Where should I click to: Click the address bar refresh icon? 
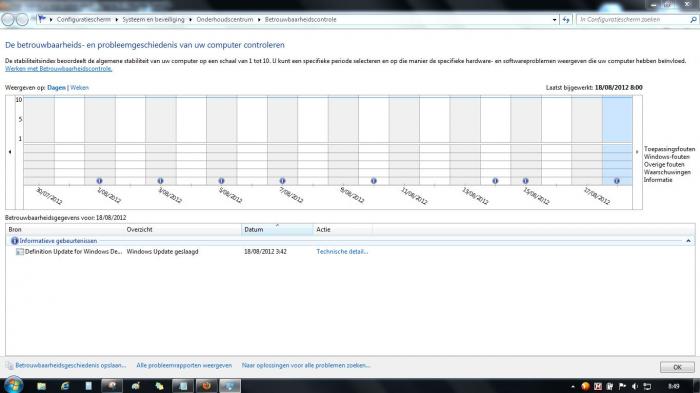pos(566,20)
